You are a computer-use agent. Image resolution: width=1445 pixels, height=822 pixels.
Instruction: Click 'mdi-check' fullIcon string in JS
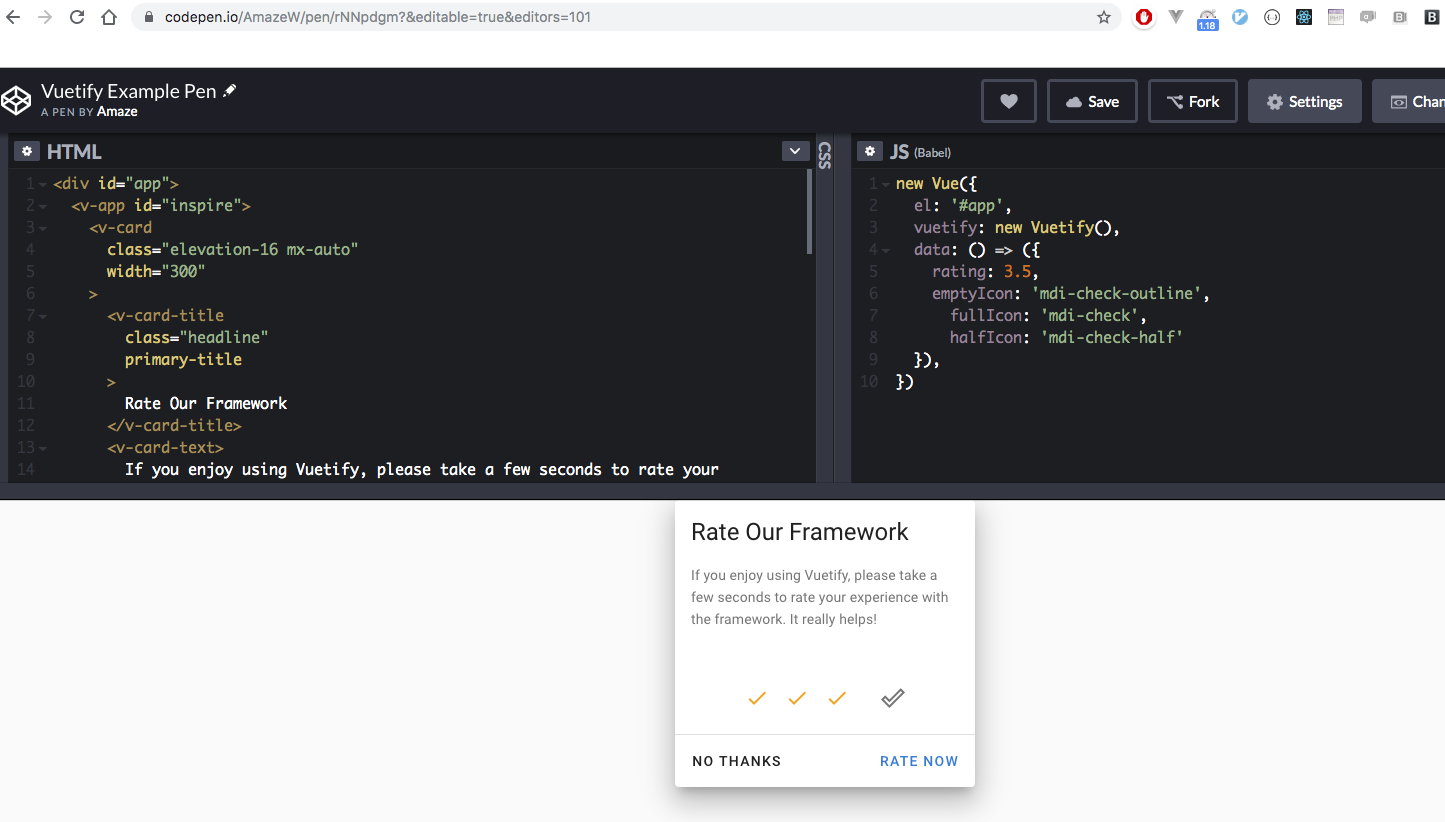tap(1089, 316)
